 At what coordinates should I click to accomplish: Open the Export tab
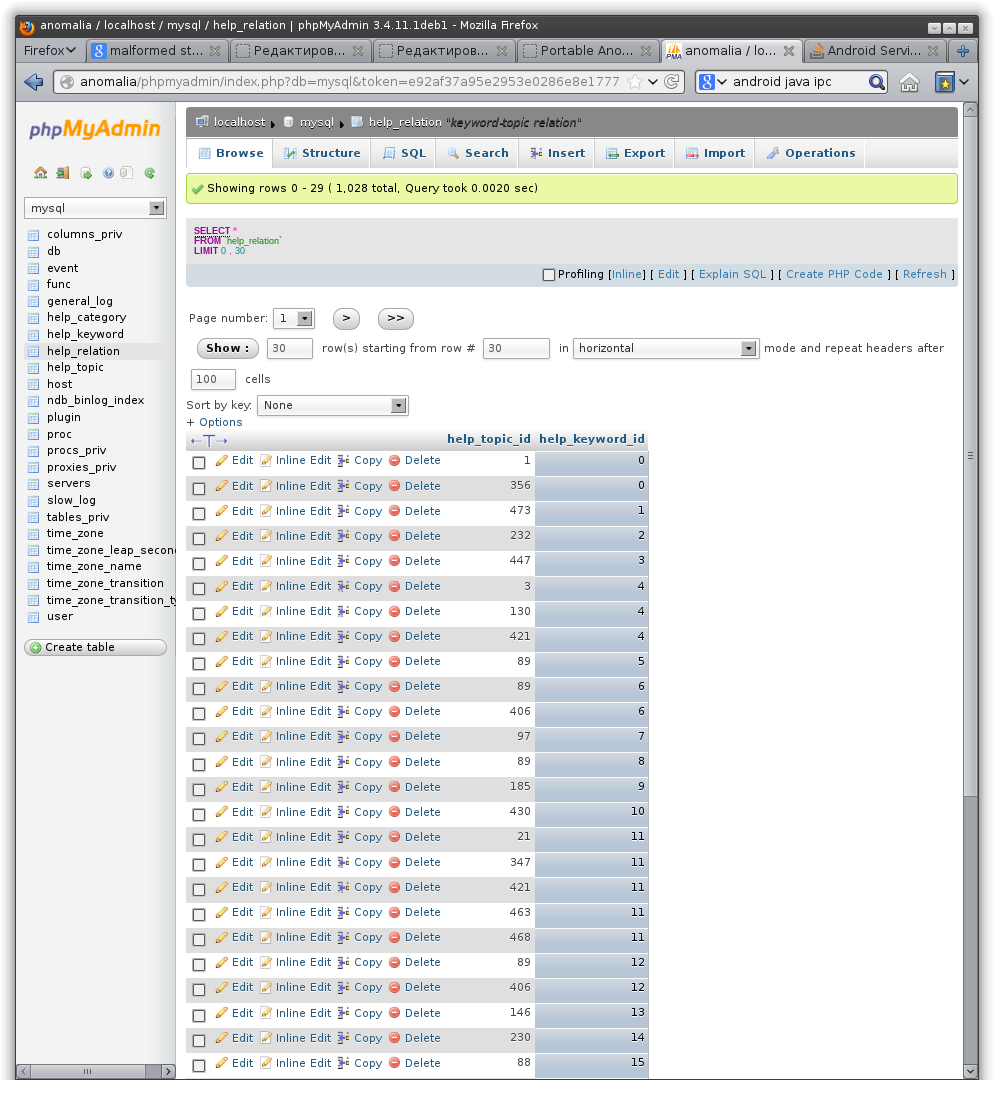point(635,153)
